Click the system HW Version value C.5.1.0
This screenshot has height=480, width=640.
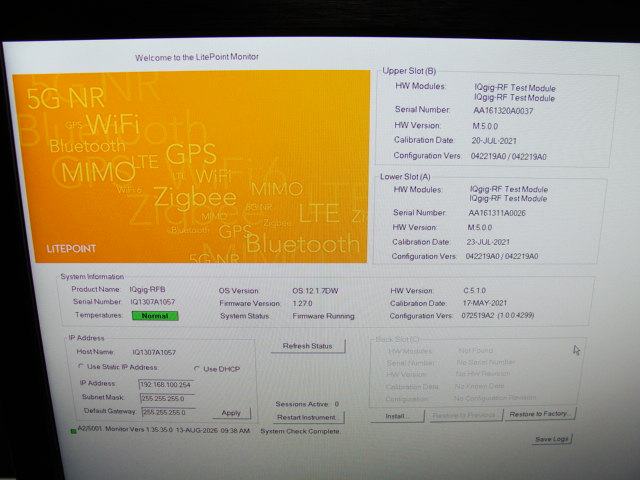pyautogui.click(x=474, y=291)
